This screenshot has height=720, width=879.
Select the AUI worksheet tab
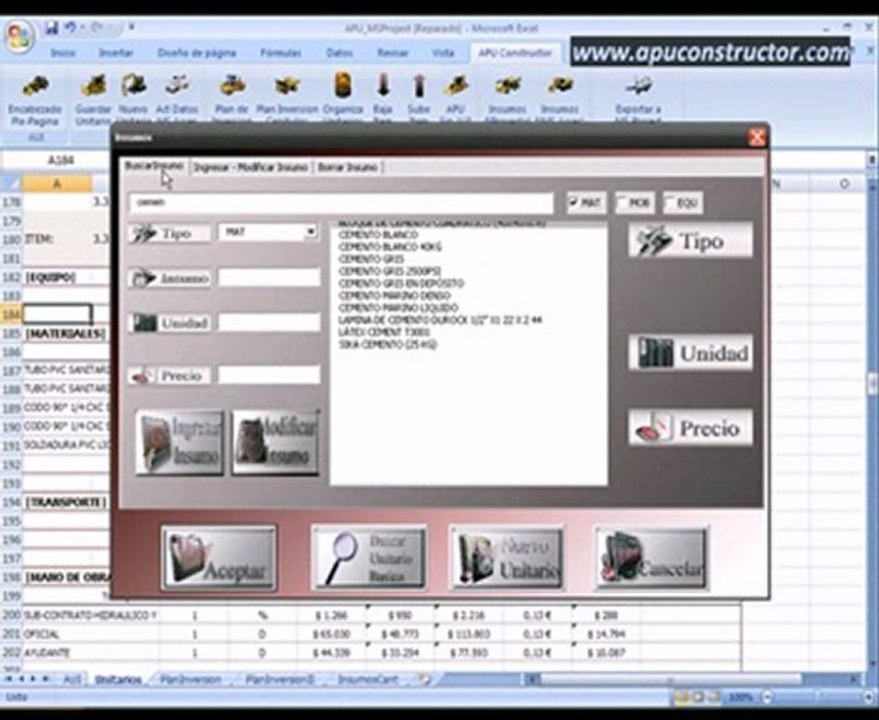pyautogui.click(x=71, y=680)
